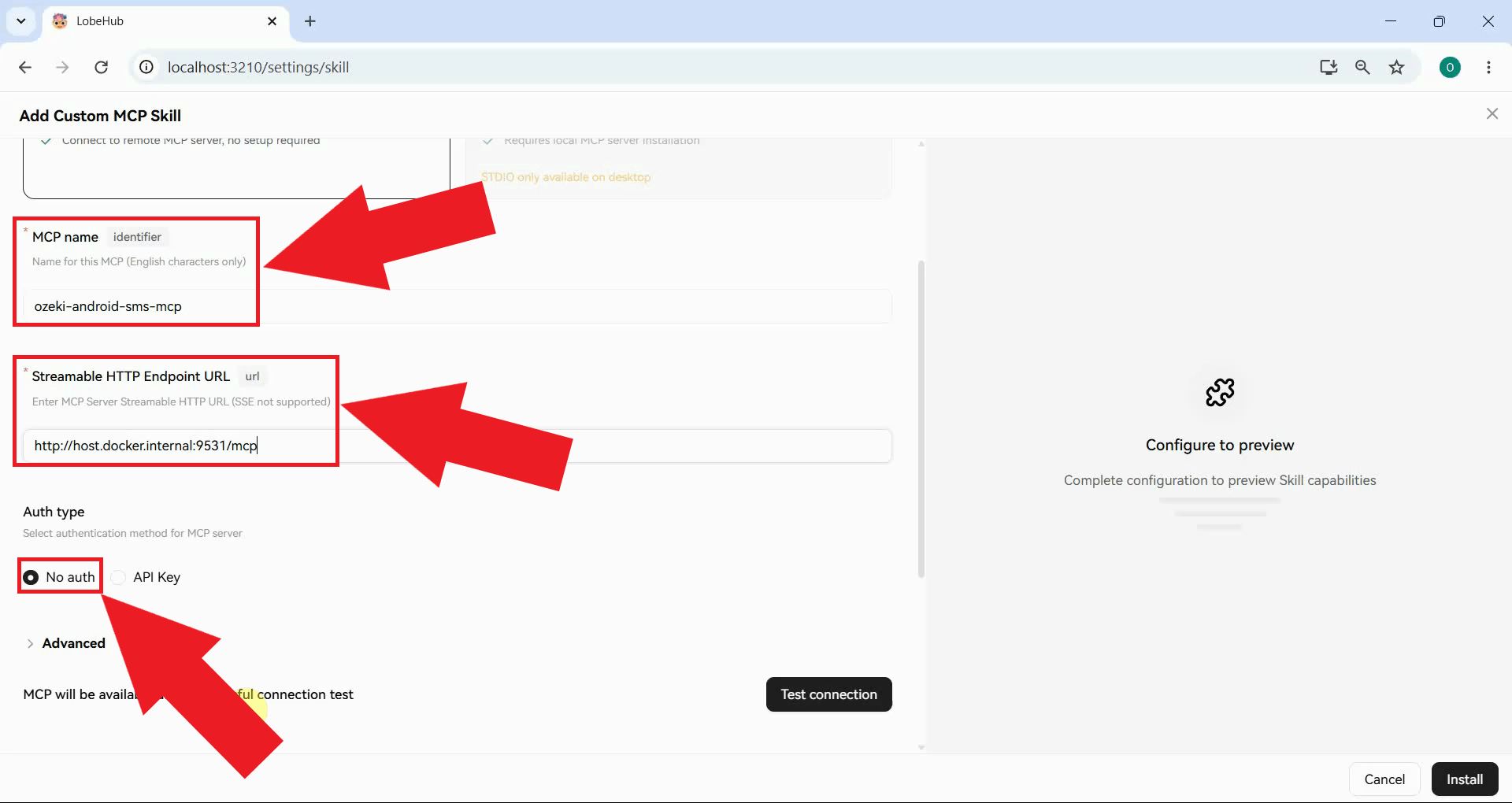
Task: Click 'Connect to remote MCP server' text
Action: [x=191, y=141]
